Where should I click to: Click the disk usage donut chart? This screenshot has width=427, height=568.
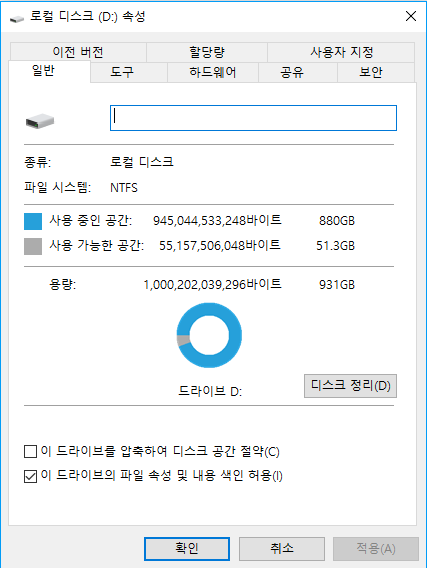209,335
